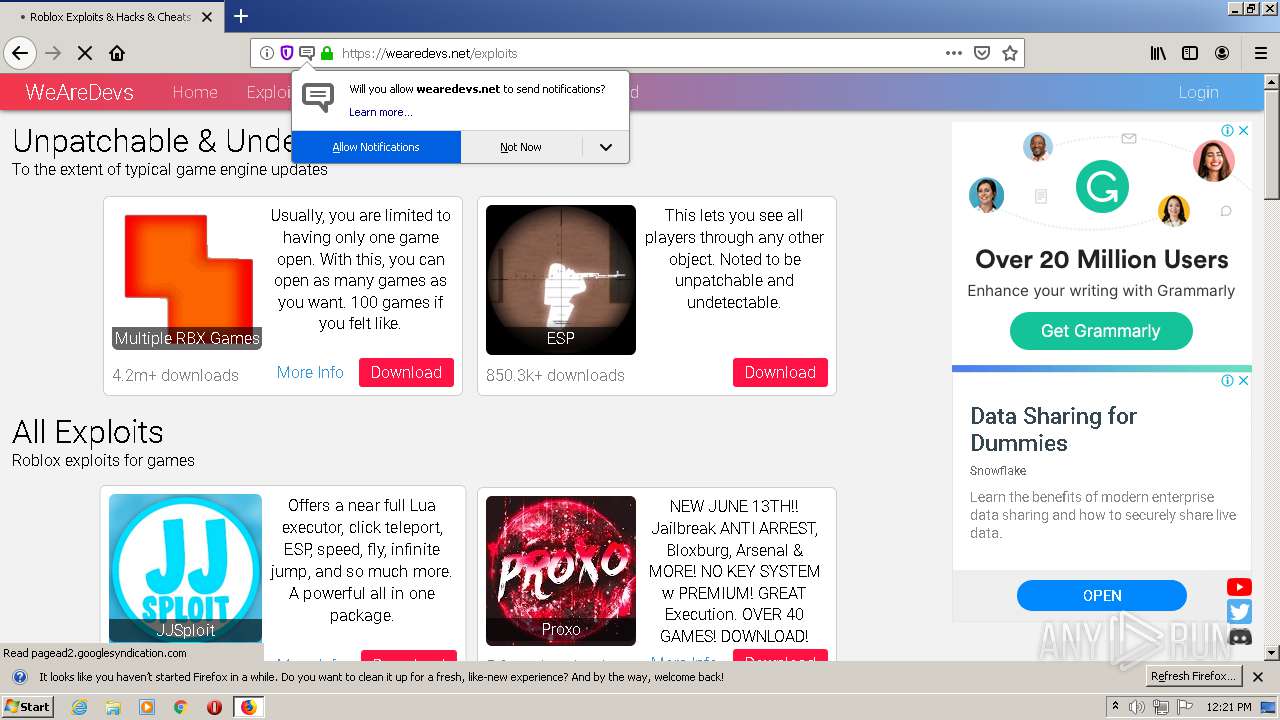
Task: Open the Discord social icon
Action: point(1239,637)
